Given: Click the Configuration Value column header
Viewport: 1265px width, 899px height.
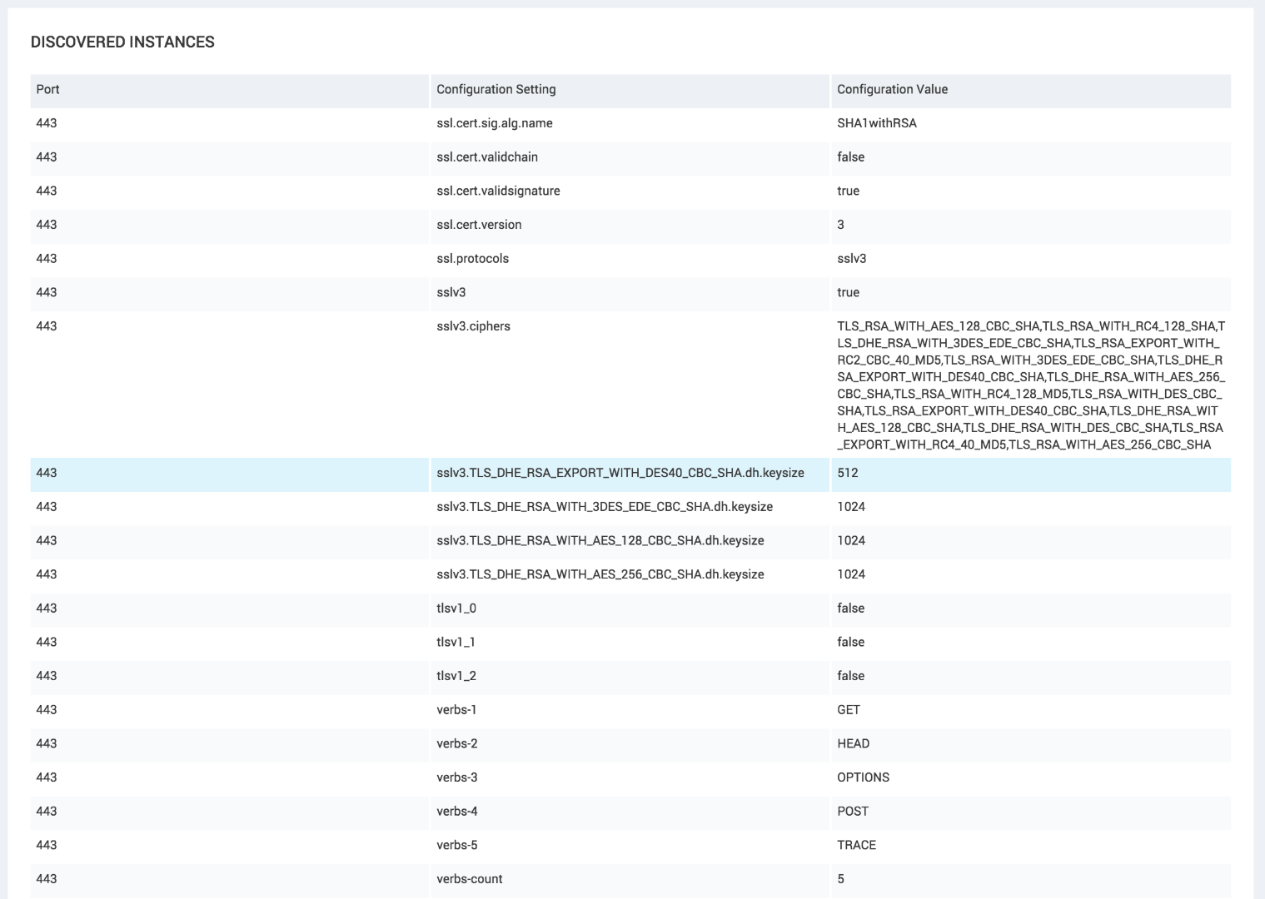Looking at the screenshot, I should point(892,90).
